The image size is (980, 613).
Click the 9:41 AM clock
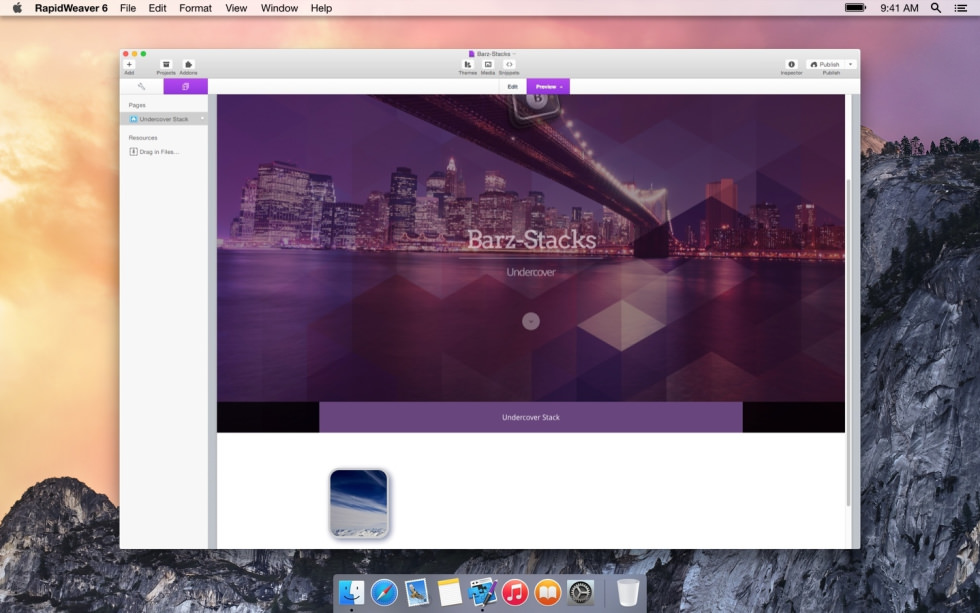899,8
